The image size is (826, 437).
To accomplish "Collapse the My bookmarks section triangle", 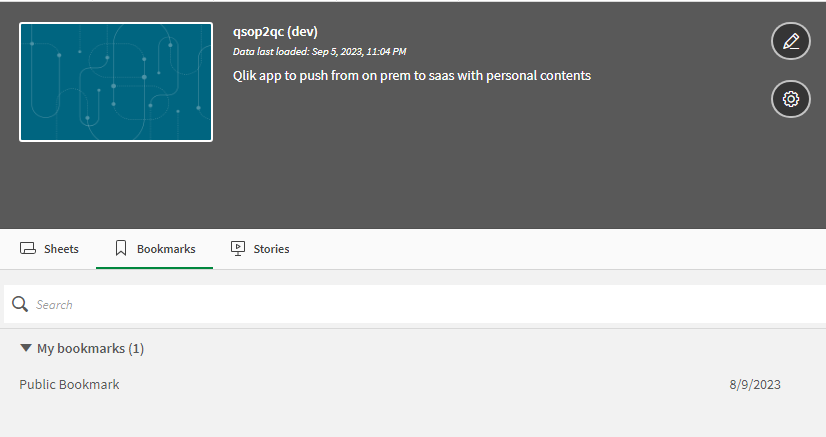I will [25, 347].
